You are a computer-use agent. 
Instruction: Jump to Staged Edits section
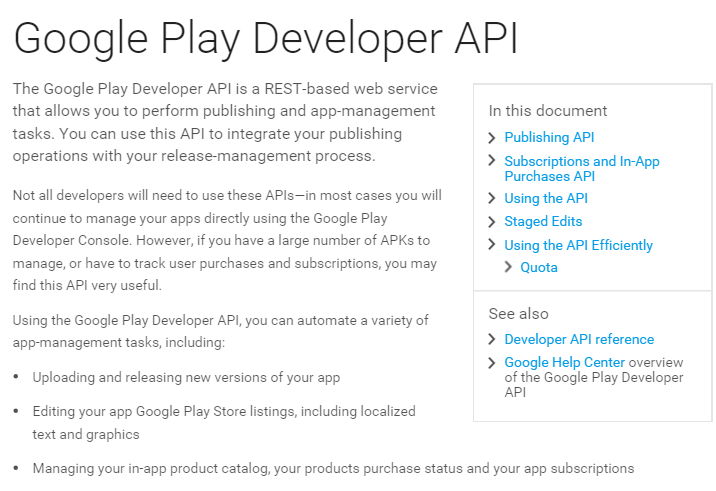coord(543,221)
